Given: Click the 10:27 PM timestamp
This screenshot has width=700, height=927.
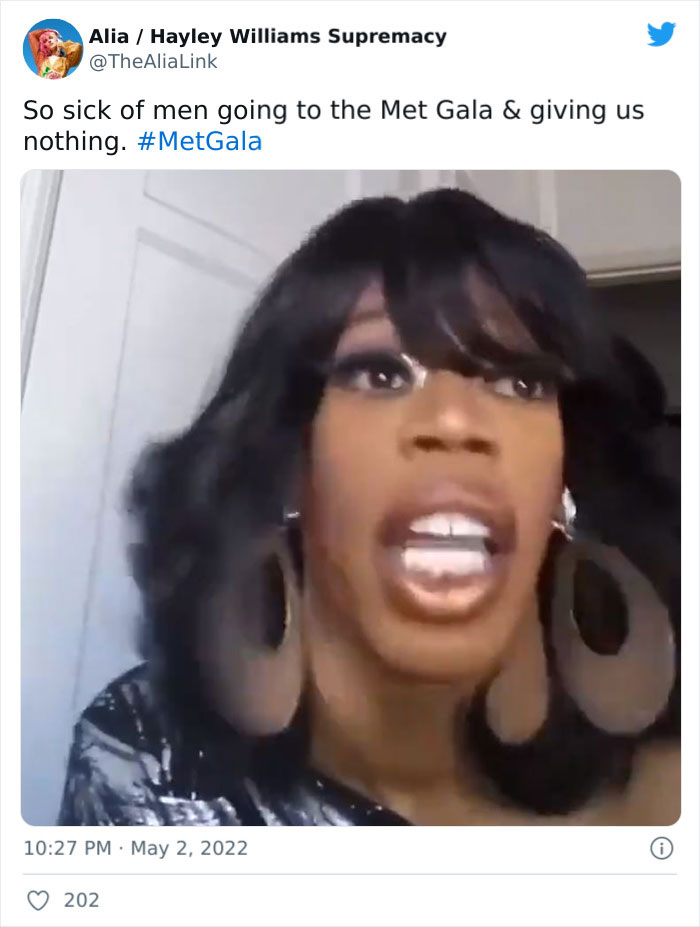Looking at the screenshot, I should point(67,848).
